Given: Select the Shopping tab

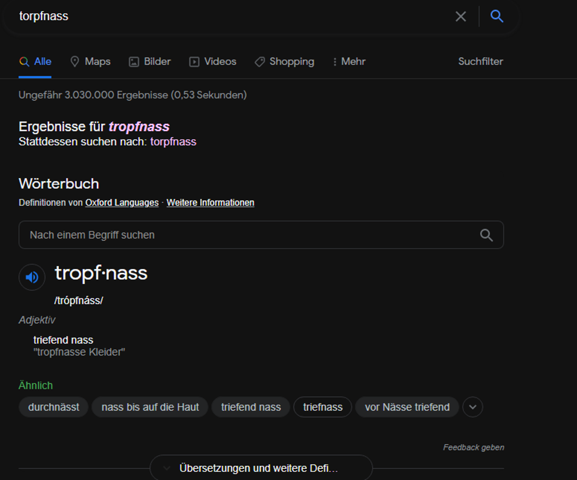Looking at the screenshot, I should 284,61.
